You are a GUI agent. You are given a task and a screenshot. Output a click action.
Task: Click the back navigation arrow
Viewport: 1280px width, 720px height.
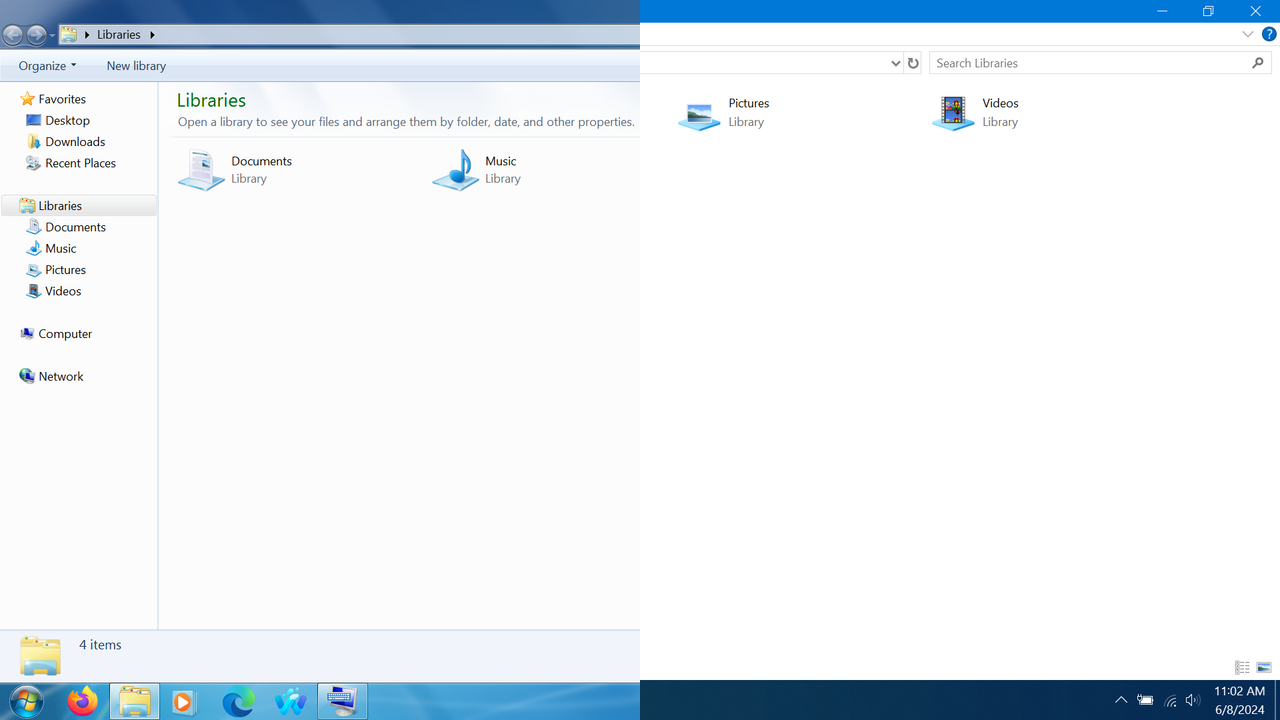(13, 34)
